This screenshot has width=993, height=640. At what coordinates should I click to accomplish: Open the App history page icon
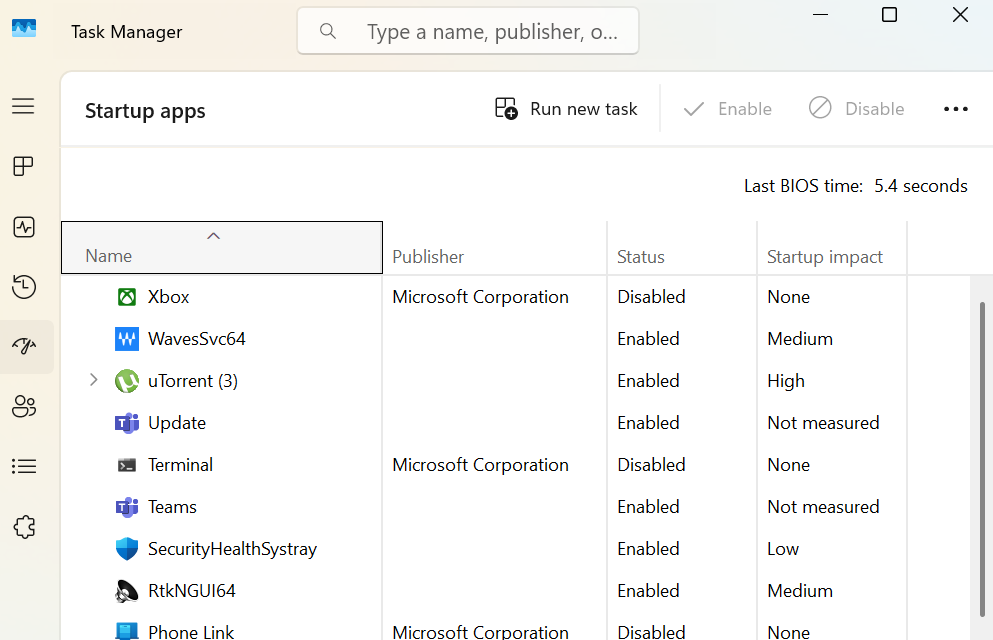tap(23, 287)
